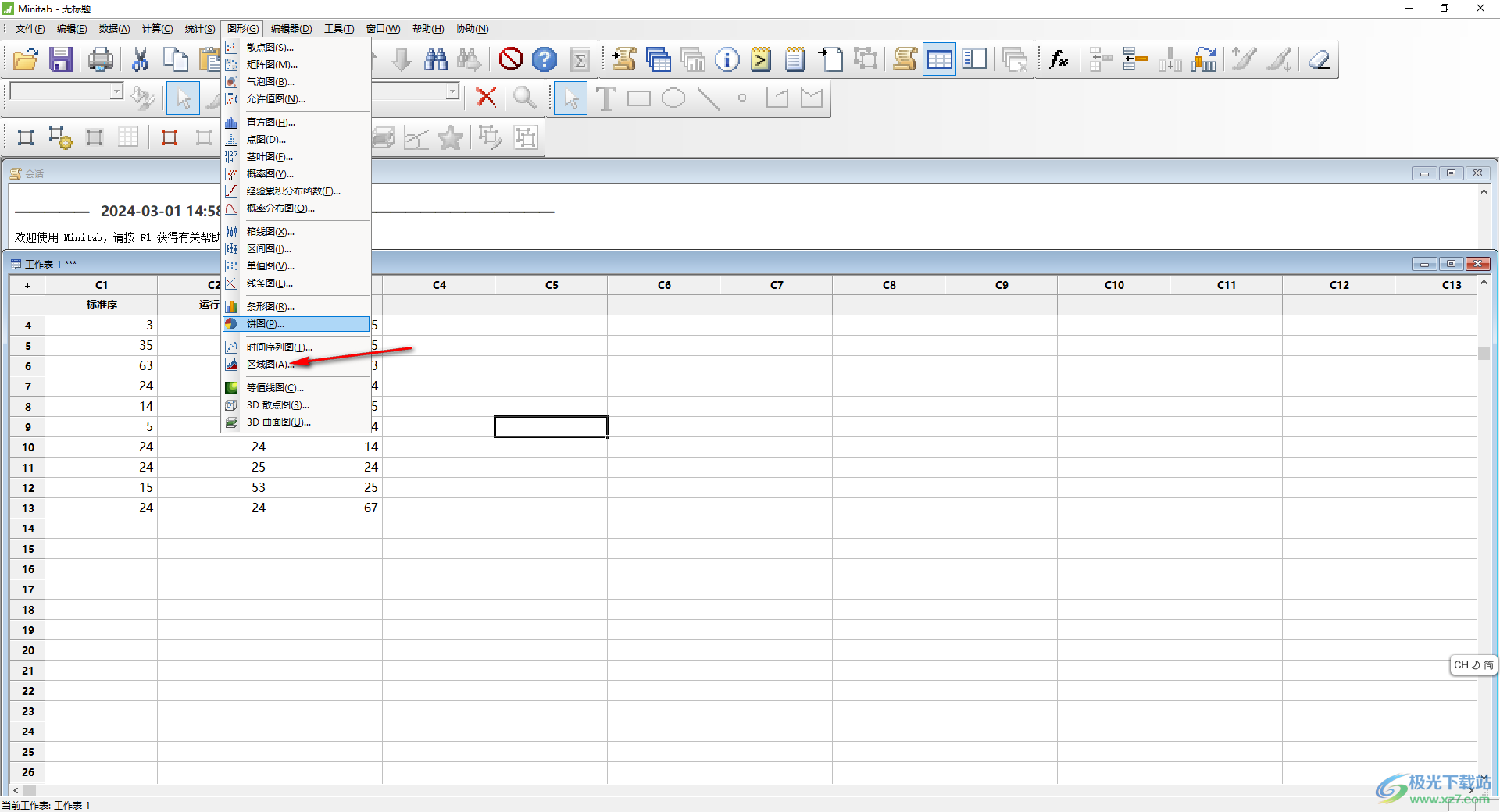Click the session window scroll-up arrow
Screen dimensions: 1500x812
[x=1484, y=191]
